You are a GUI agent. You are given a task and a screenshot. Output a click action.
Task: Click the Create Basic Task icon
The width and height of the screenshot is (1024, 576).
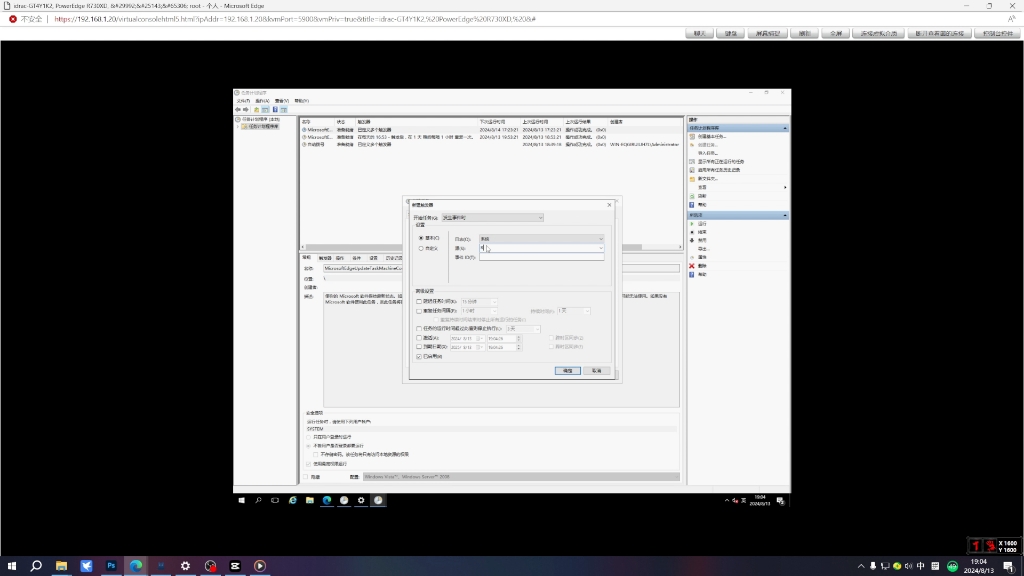[692, 137]
